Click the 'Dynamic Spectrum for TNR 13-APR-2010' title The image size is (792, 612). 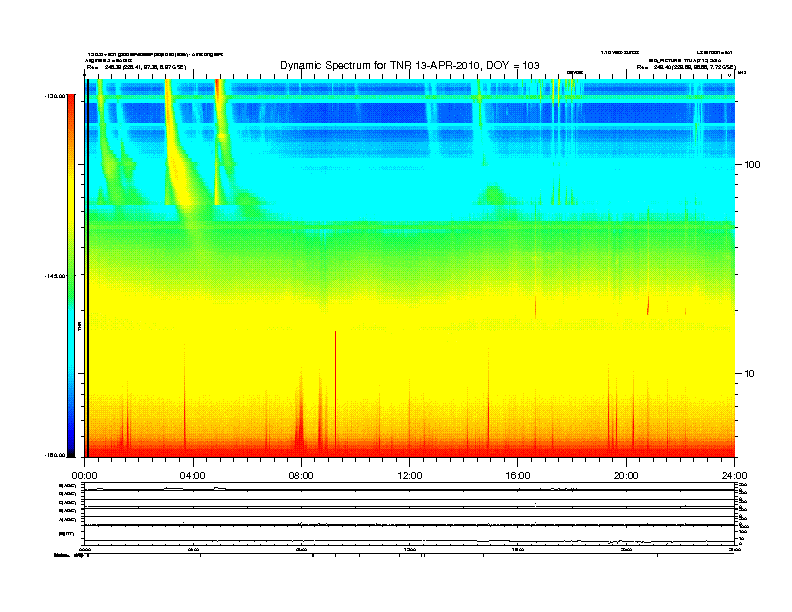point(410,65)
